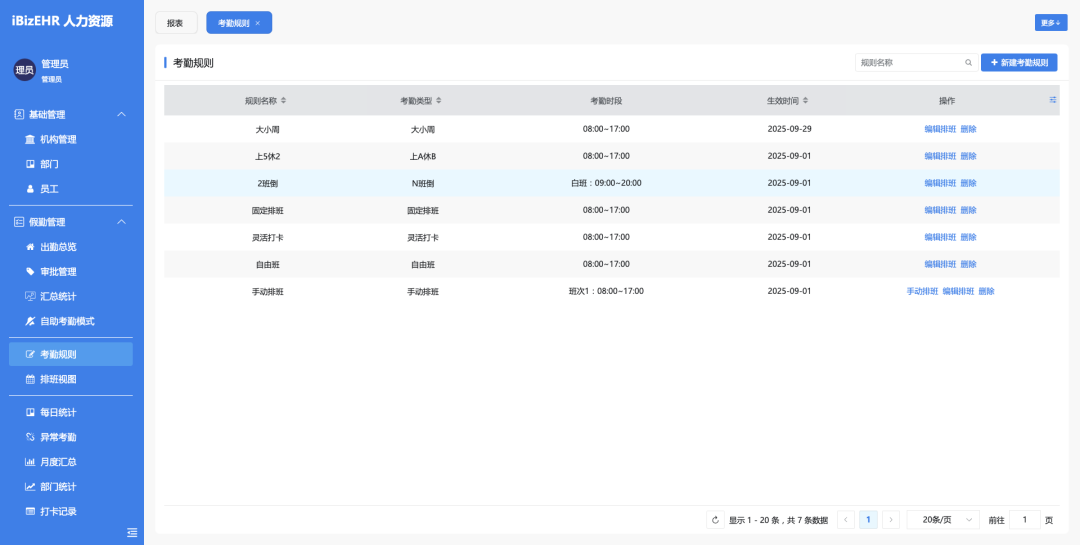Screen dimensions: 1080x545
Task: Click the search magnifier icon in 规则名称 field
Action: pos(968,63)
